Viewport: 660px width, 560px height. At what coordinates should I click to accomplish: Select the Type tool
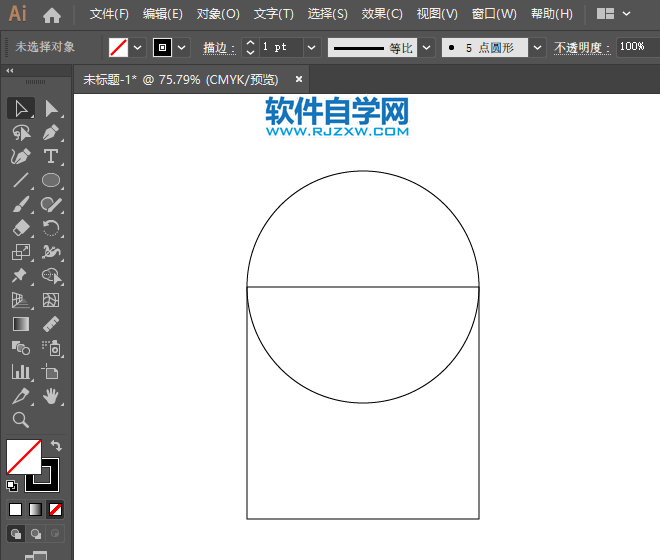[x=51, y=157]
